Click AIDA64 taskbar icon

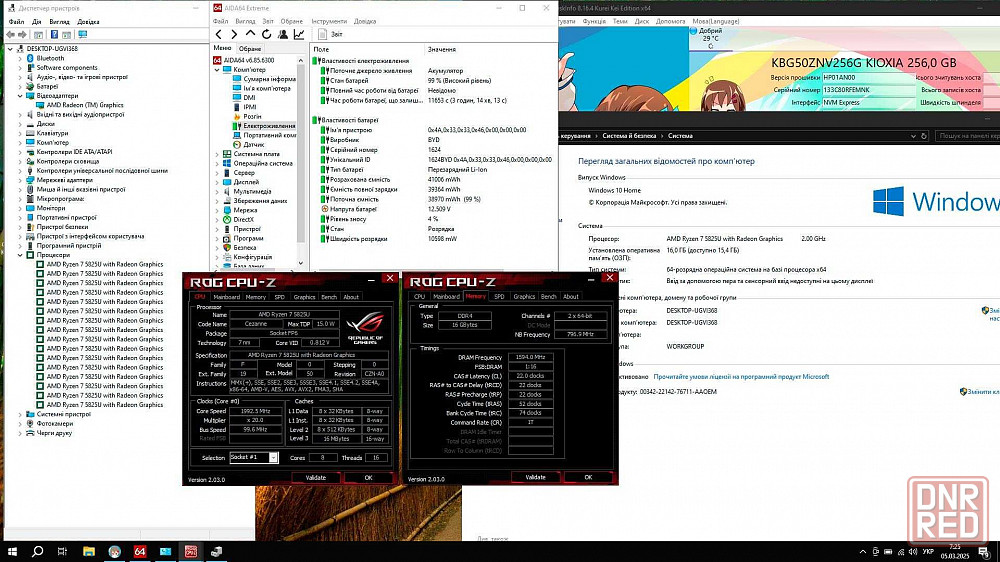(140, 551)
